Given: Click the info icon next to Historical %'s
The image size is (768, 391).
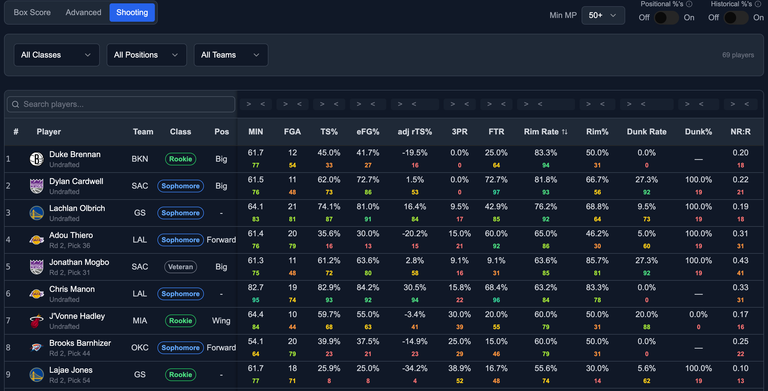Looking at the screenshot, I should click(759, 4).
